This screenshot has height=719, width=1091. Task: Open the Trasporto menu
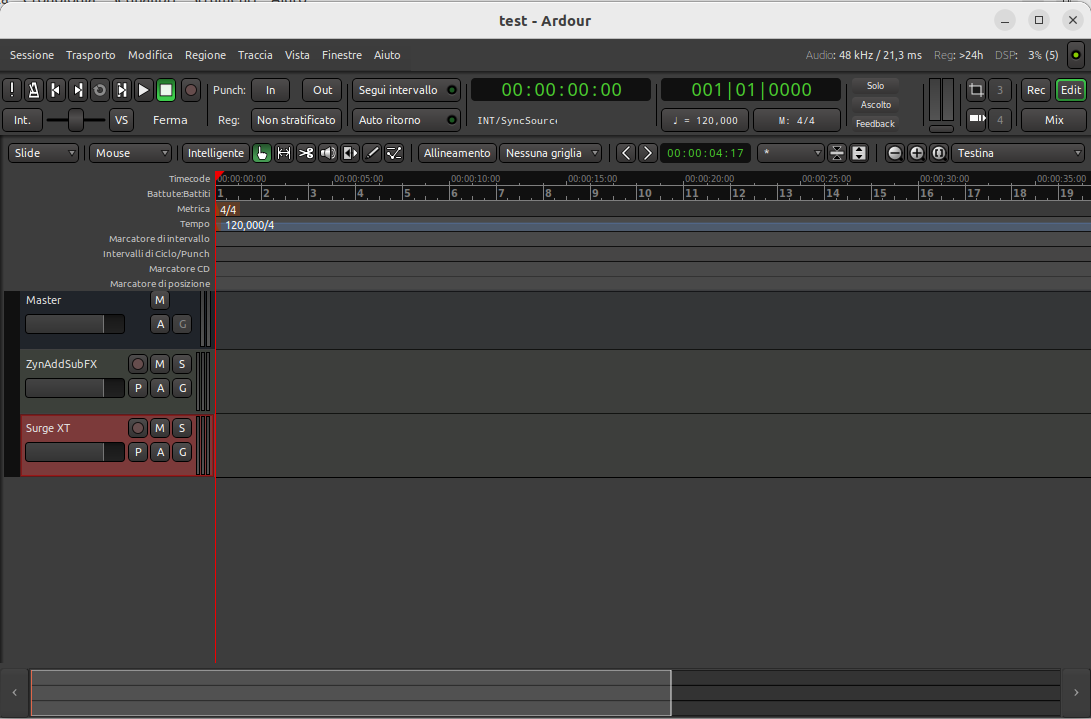click(x=91, y=55)
